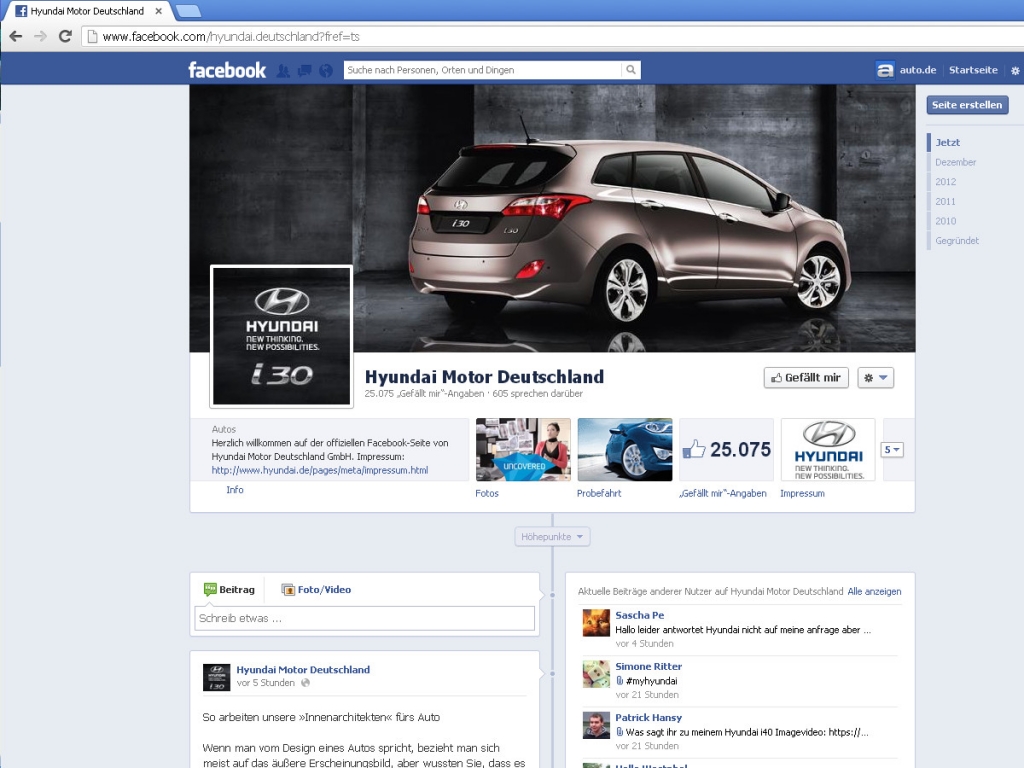Screen dimensions: 1024x768
Task: Click the Impressum label link
Action: coord(802,493)
